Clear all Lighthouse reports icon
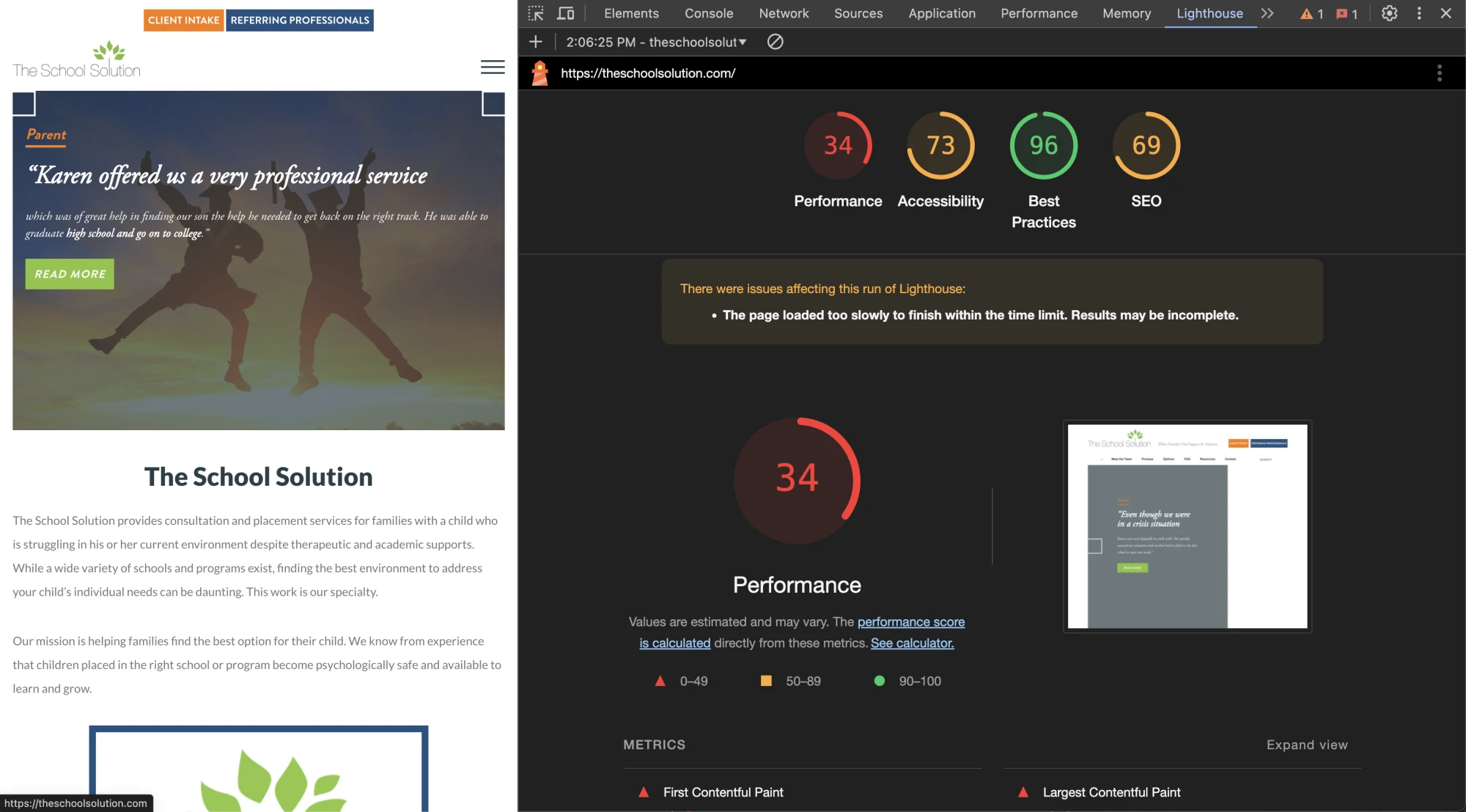1466x812 pixels. [x=775, y=43]
